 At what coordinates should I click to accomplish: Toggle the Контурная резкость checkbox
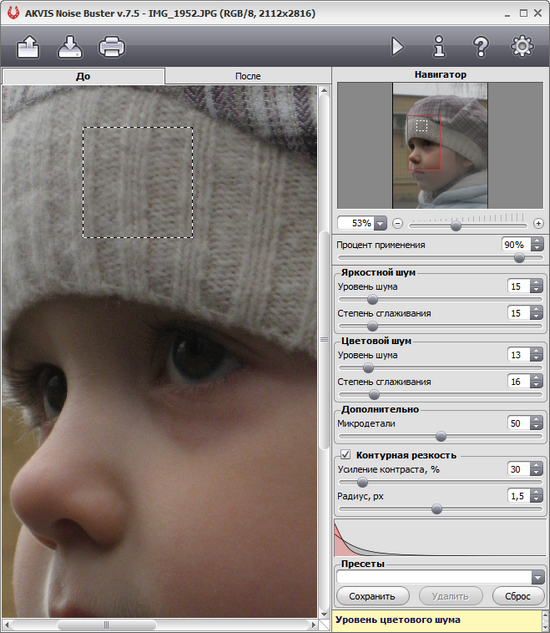(x=345, y=455)
